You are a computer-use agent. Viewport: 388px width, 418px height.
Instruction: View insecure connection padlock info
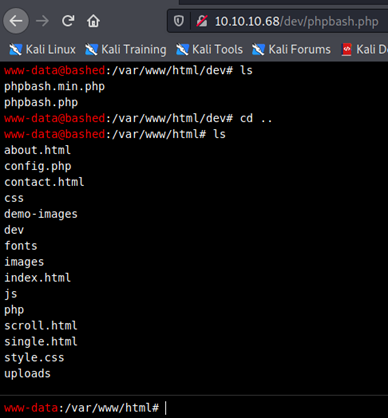click(202, 22)
